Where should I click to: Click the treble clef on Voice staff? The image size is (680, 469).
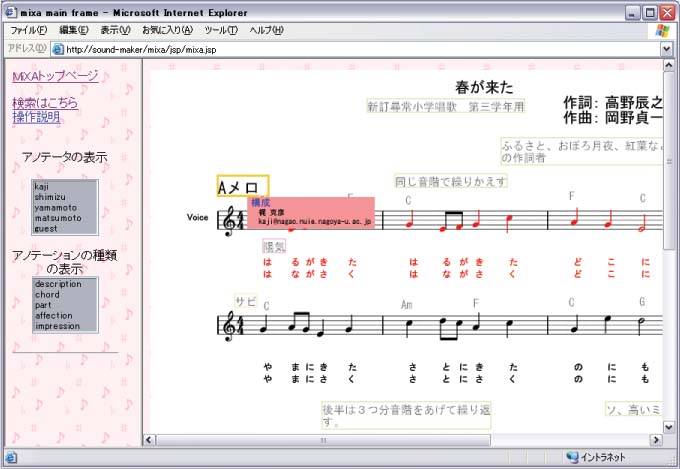coord(229,221)
